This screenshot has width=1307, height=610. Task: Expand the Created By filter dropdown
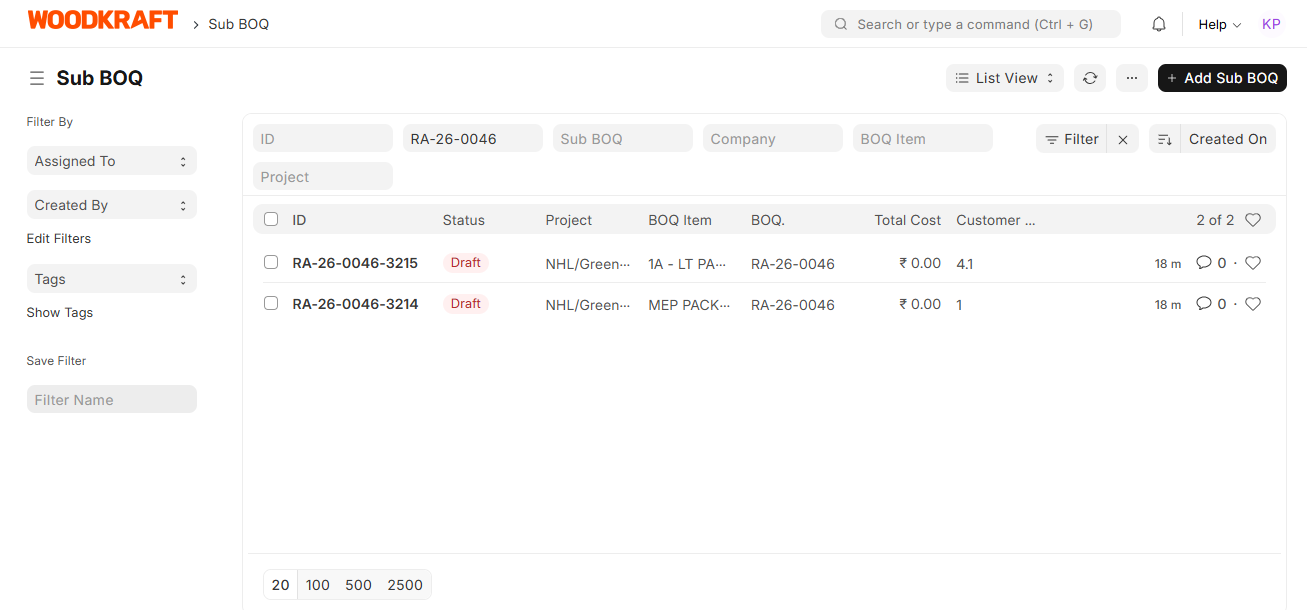point(112,205)
